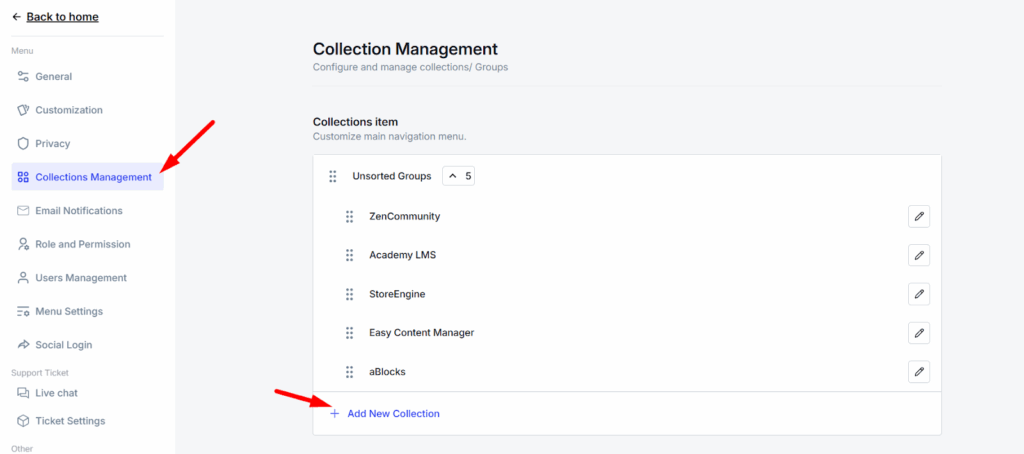Click the drag handle beside Academy LMS

349,255
